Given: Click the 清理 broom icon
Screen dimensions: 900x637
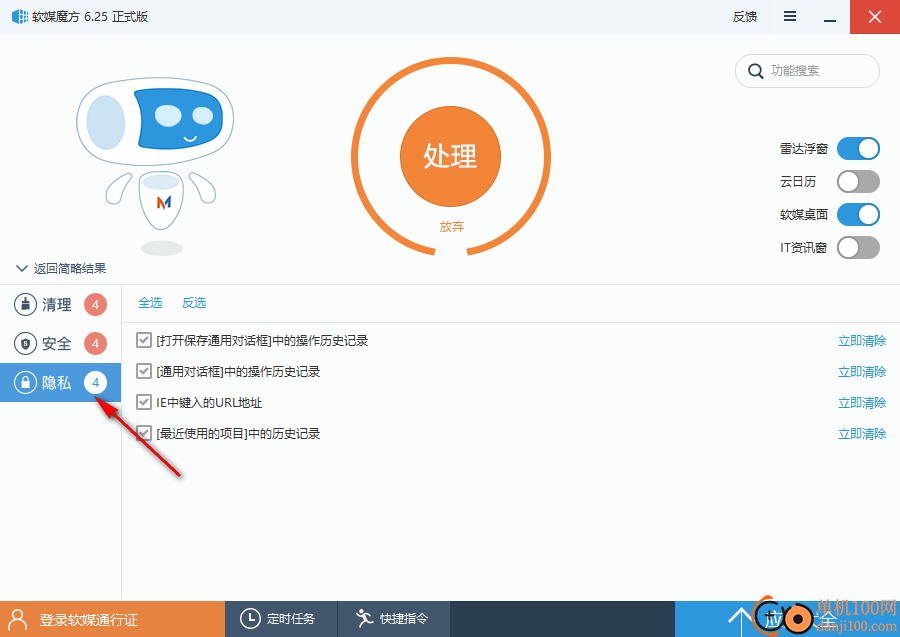Looking at the screenshot, I should 25,305.
